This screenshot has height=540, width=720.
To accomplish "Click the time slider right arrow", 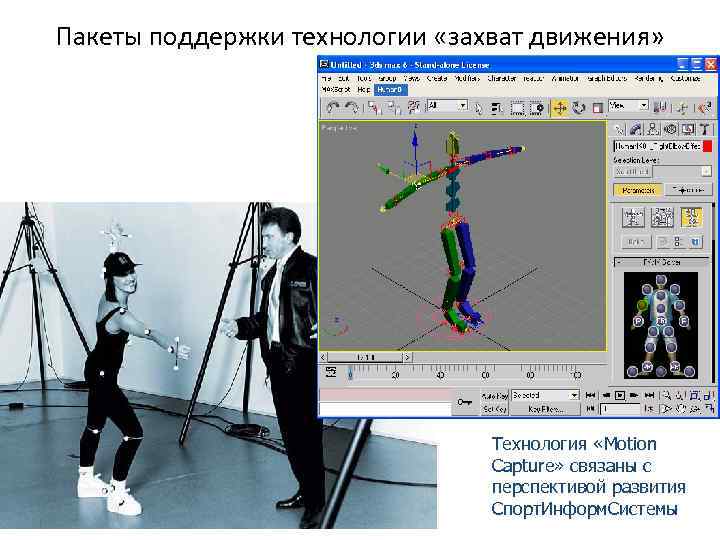I will (407, 357).
